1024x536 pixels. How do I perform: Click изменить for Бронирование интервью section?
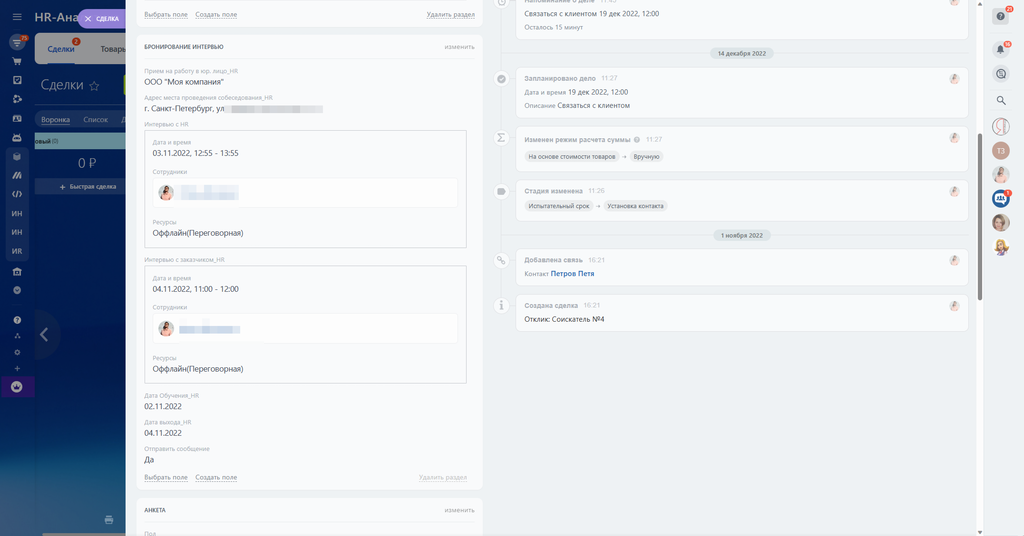pos(459,47)
